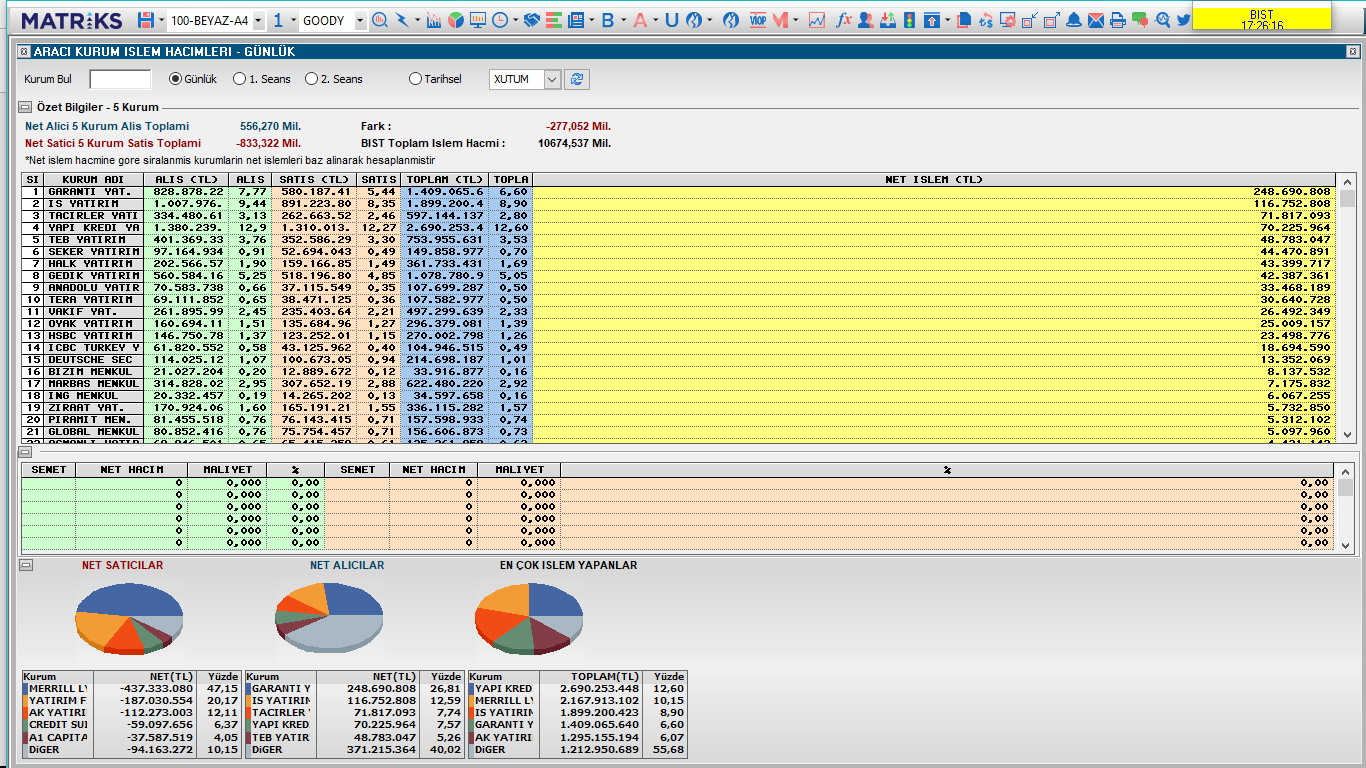Click the monitor screen chart icon
Image resolution: width=1366 pixels, height=768 pixels.
478,20
